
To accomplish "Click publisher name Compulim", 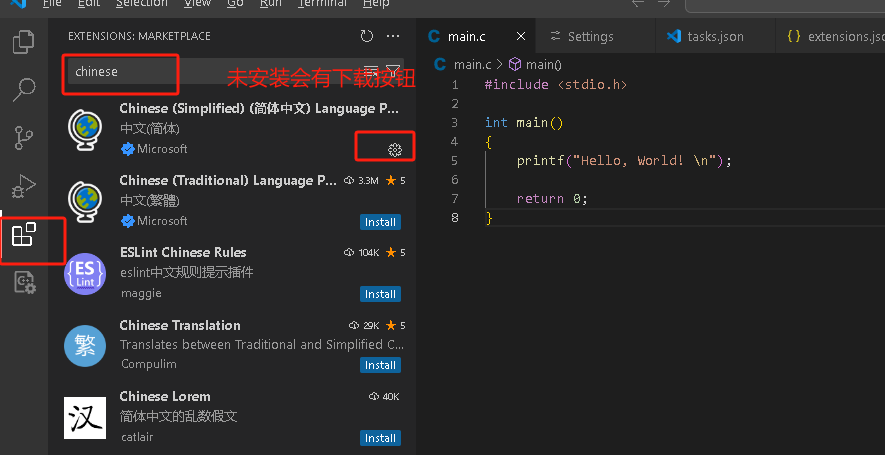I will pyautogui.click(x=148, y=364).
